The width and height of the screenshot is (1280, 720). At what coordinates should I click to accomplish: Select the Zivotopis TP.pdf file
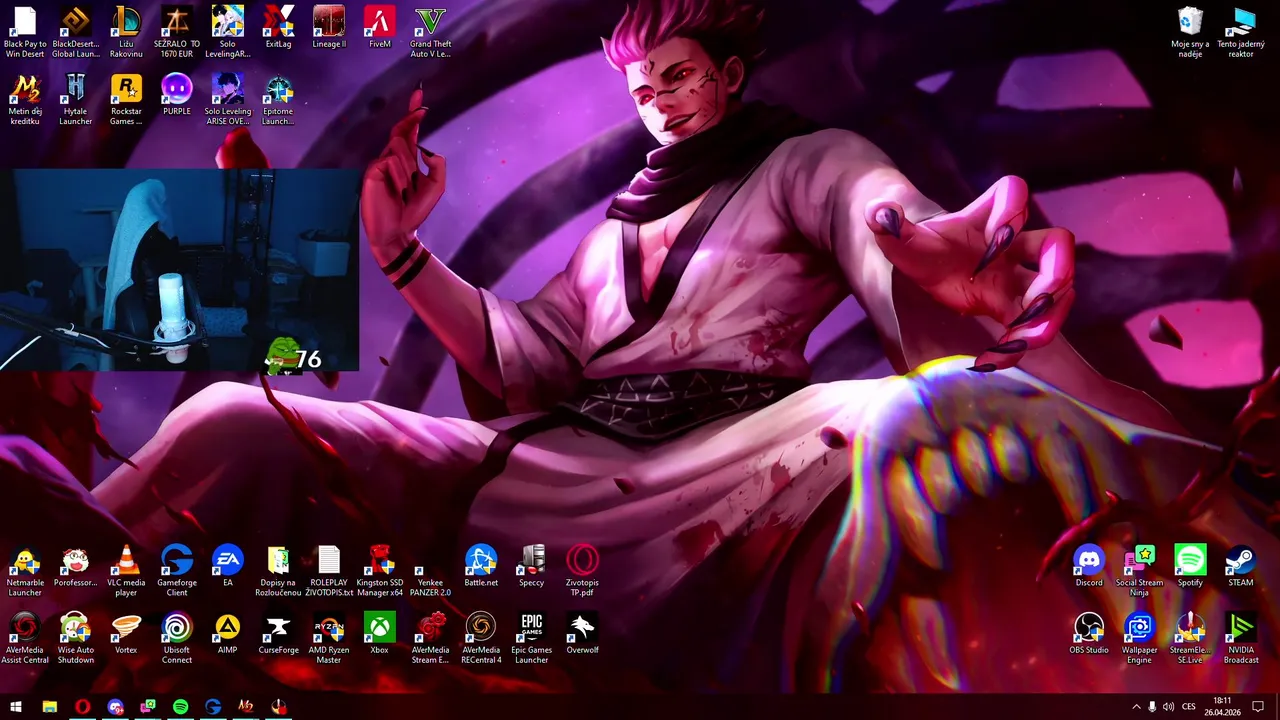click(582, 571)
